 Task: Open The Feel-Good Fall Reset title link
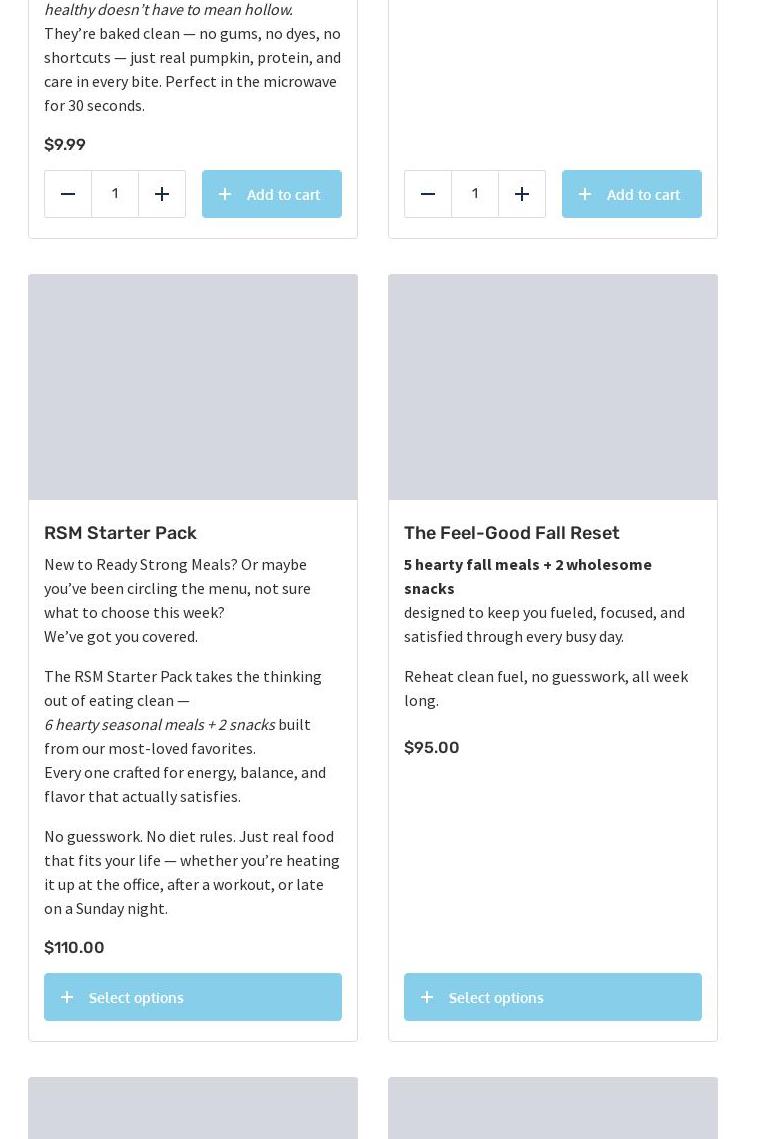tap(511, 532)
